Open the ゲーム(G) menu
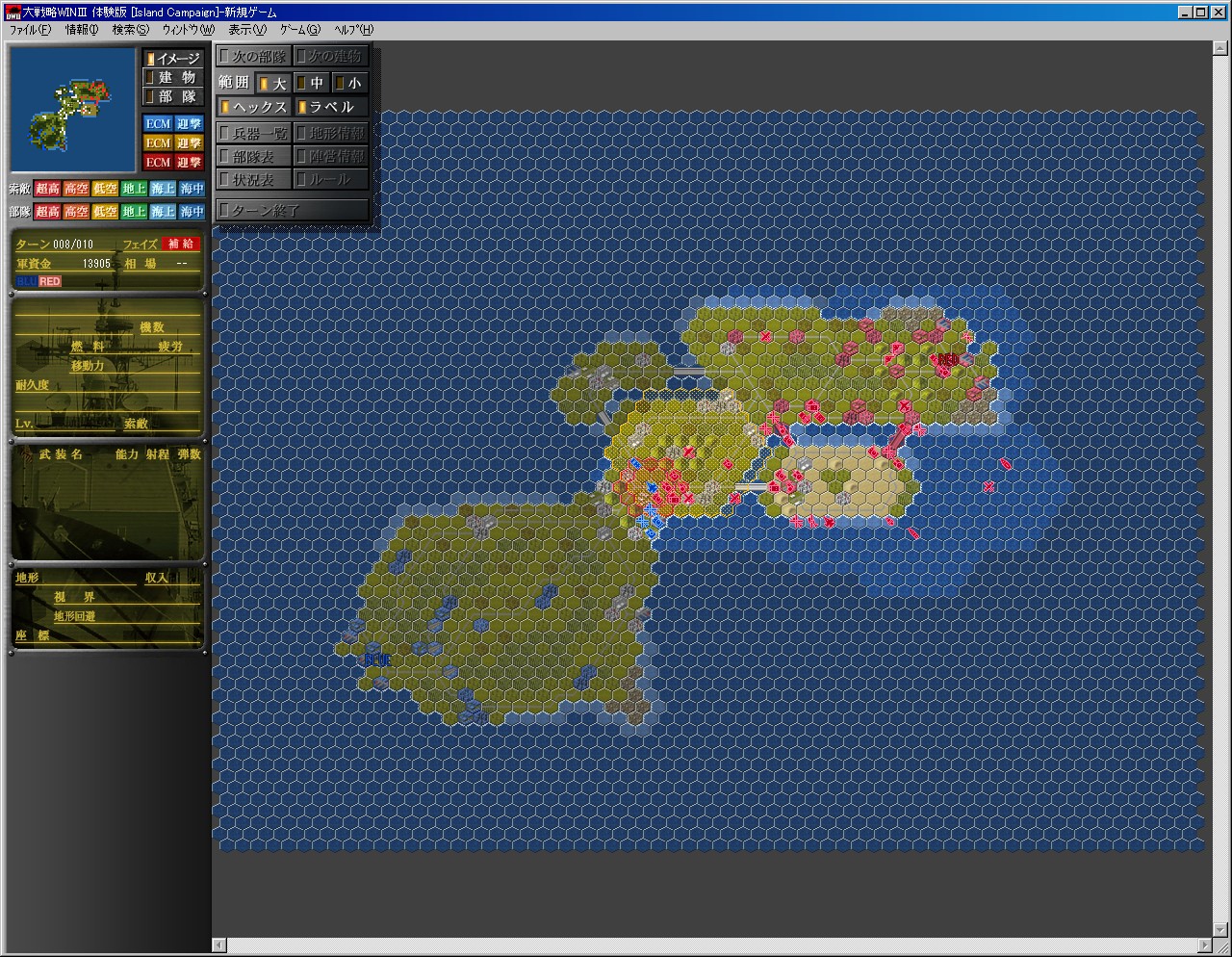This screenshot has height=957, width=1232. click(300, 30)
